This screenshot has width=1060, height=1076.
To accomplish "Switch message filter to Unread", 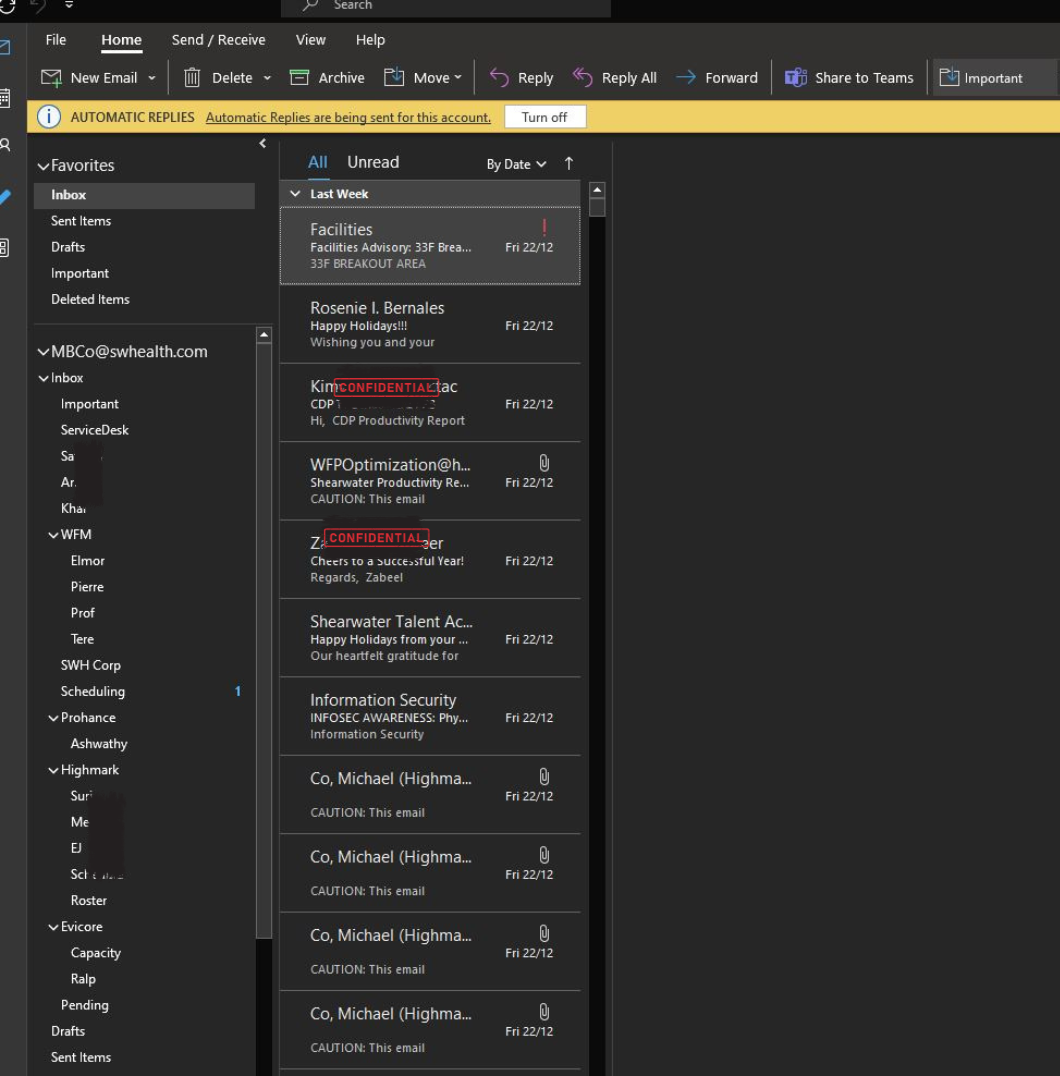I will click(x=373, y=162).
